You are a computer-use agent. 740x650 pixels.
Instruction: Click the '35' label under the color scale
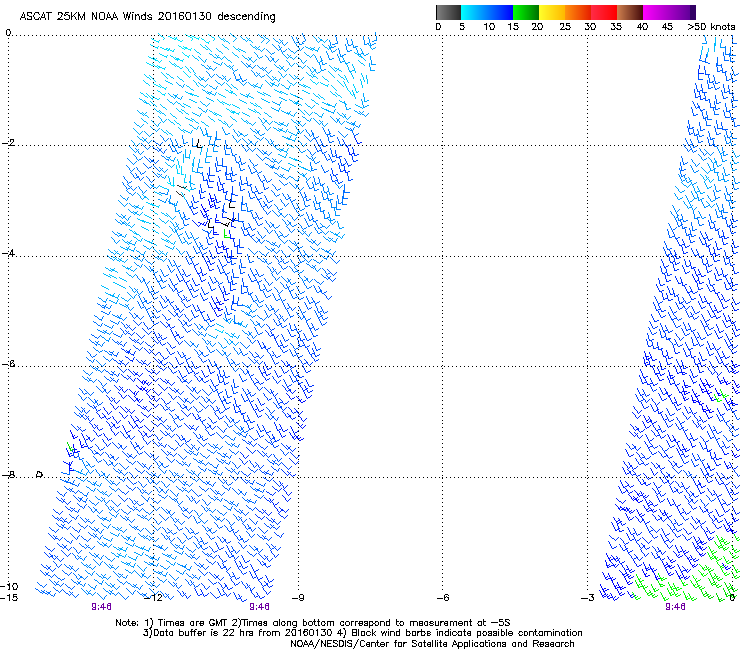click(616, 26)
